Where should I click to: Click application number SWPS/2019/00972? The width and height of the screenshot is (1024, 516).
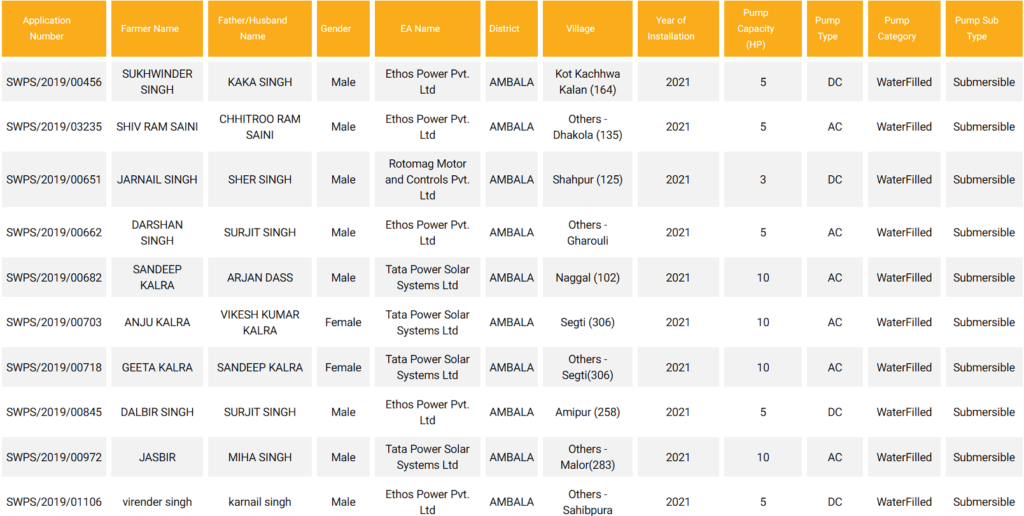[54, 457]
